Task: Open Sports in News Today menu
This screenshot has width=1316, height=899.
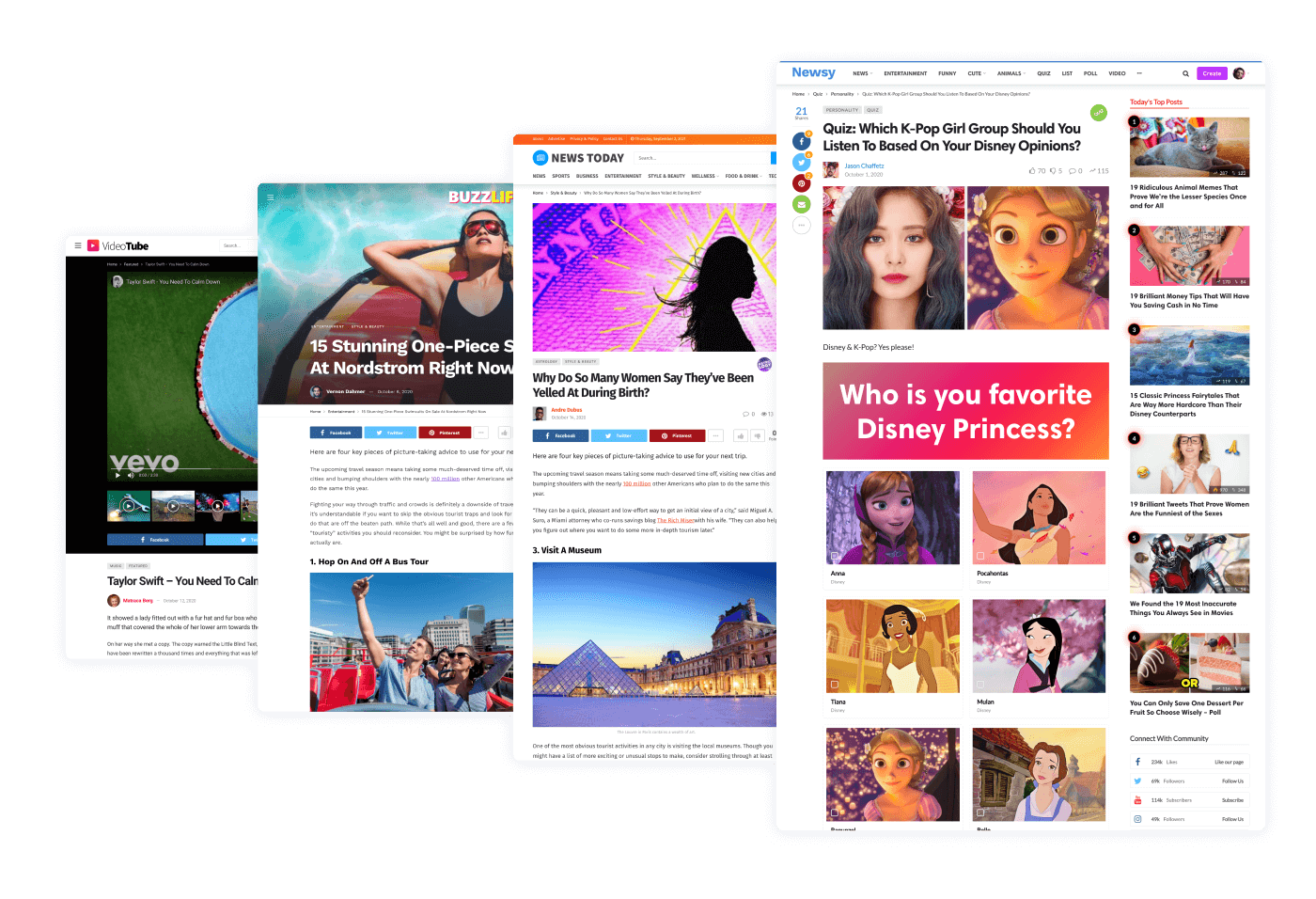Action: click(561, 176)
